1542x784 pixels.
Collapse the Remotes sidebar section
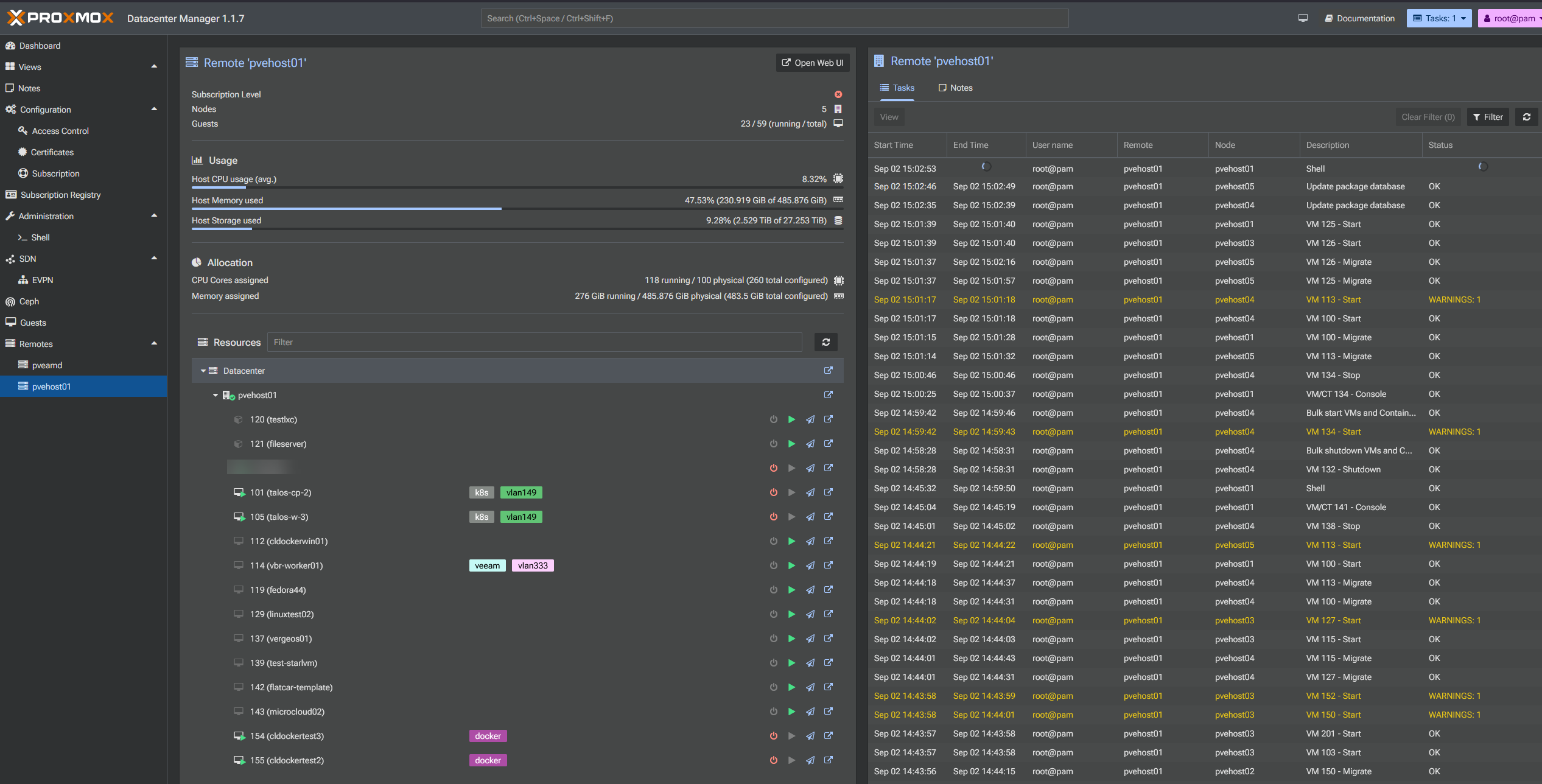click(x=154, y=344)
